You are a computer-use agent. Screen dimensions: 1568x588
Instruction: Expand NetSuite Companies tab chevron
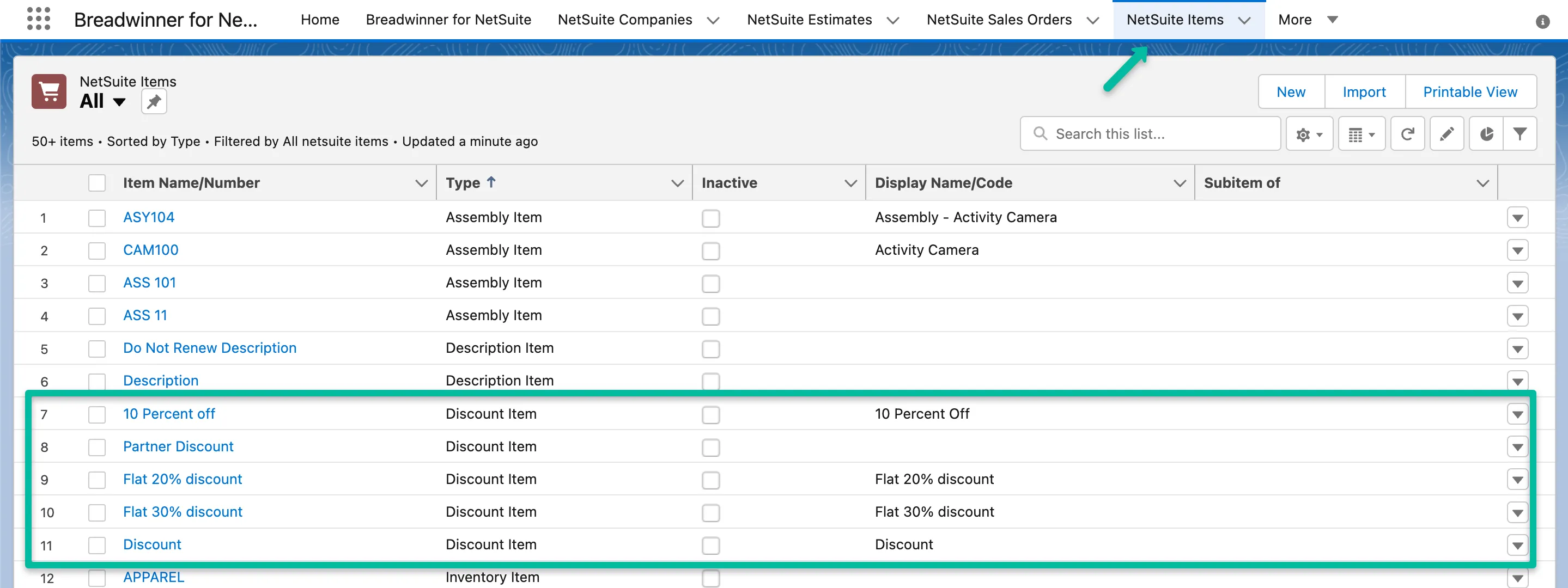[x=713, y=20]
